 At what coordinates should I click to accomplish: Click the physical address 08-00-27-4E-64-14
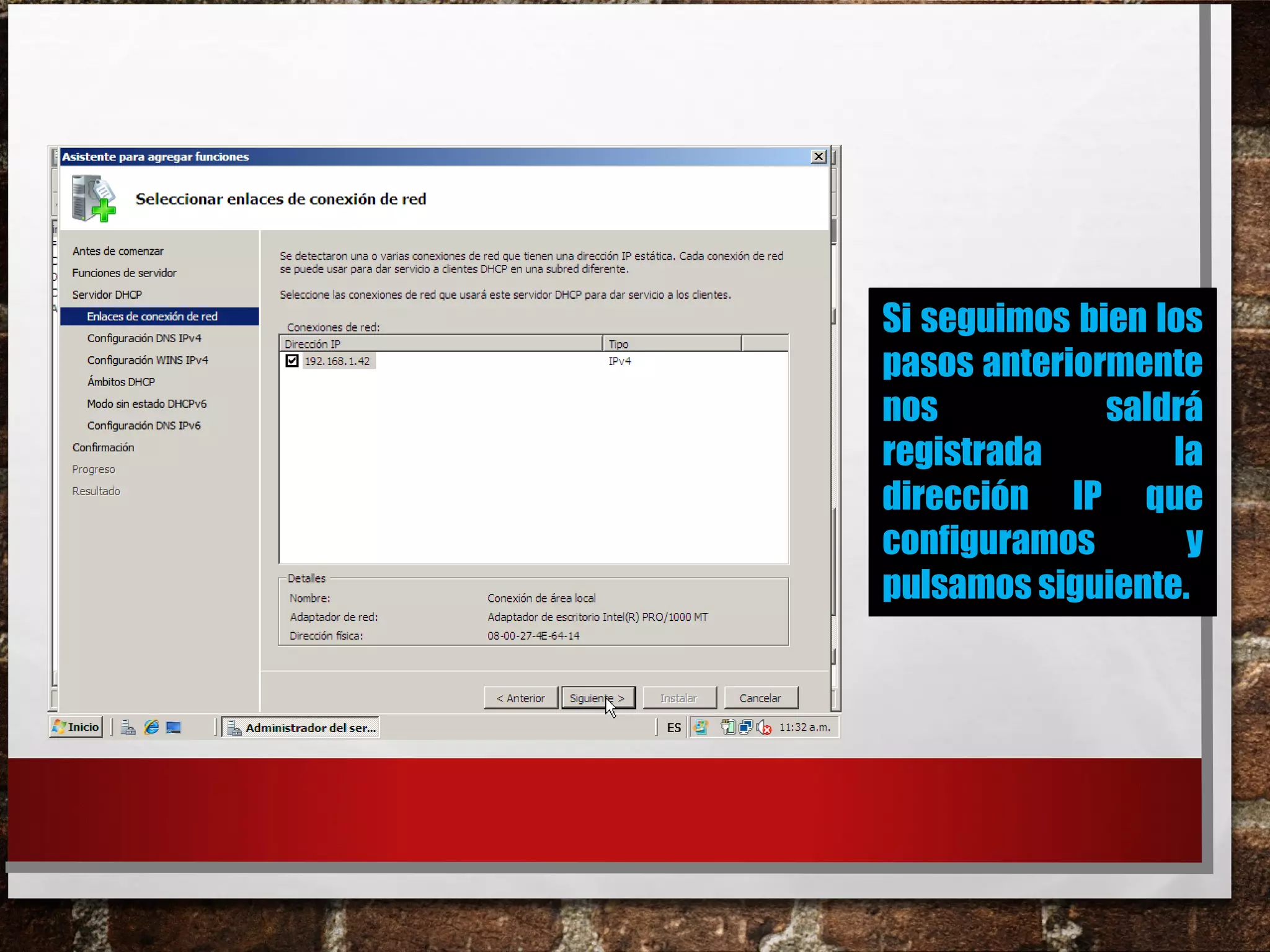tap(533, 636)
